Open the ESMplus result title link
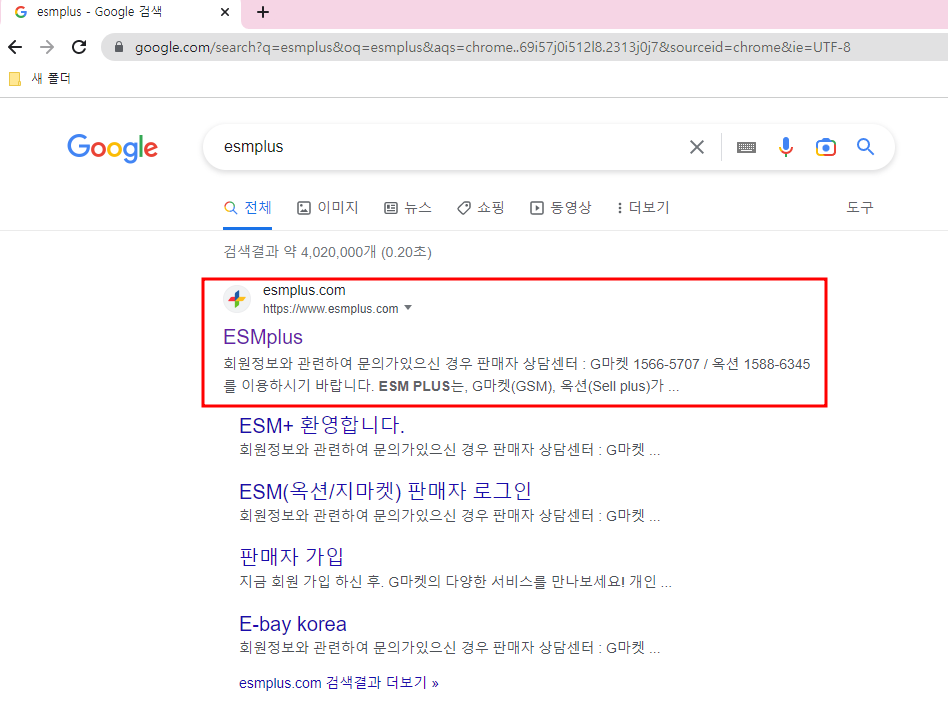 tap(263, 337)
